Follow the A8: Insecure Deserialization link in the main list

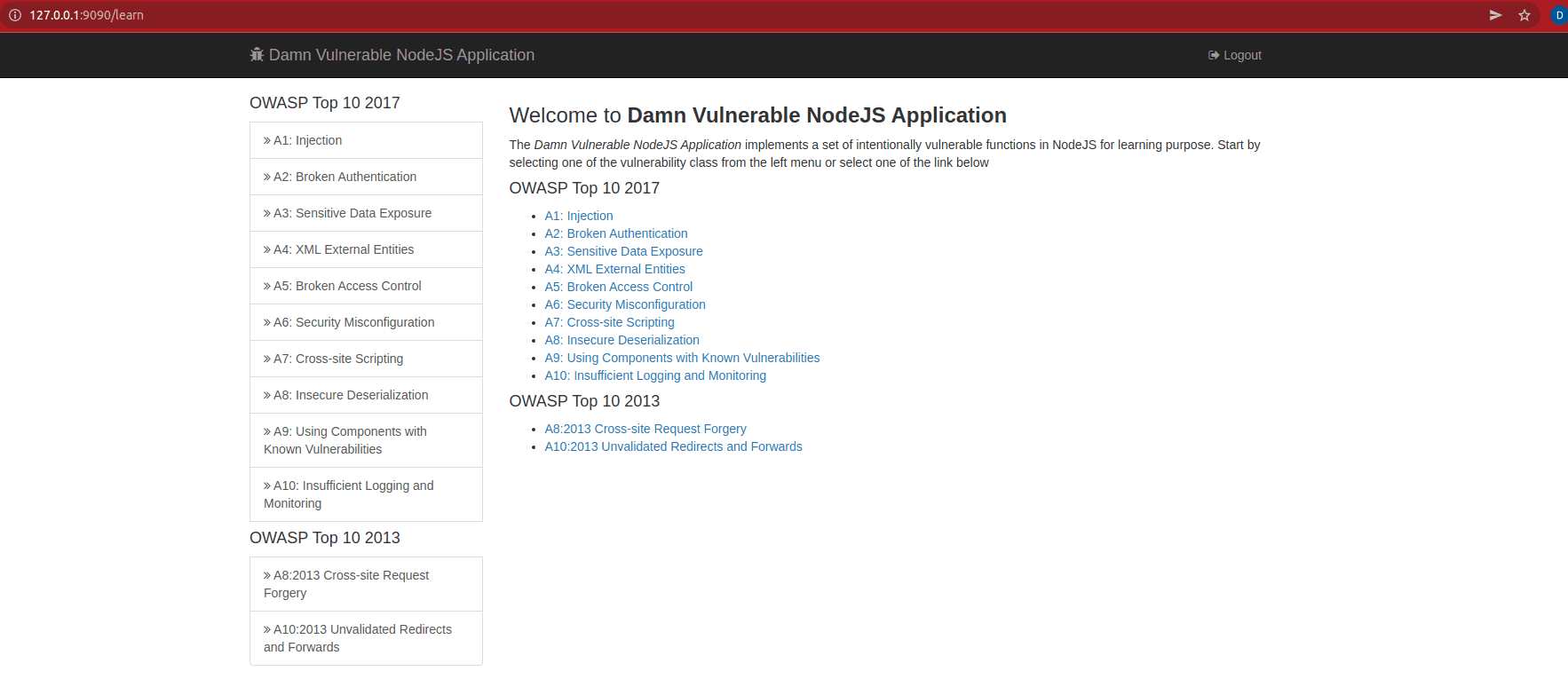[x=622, y=340]
